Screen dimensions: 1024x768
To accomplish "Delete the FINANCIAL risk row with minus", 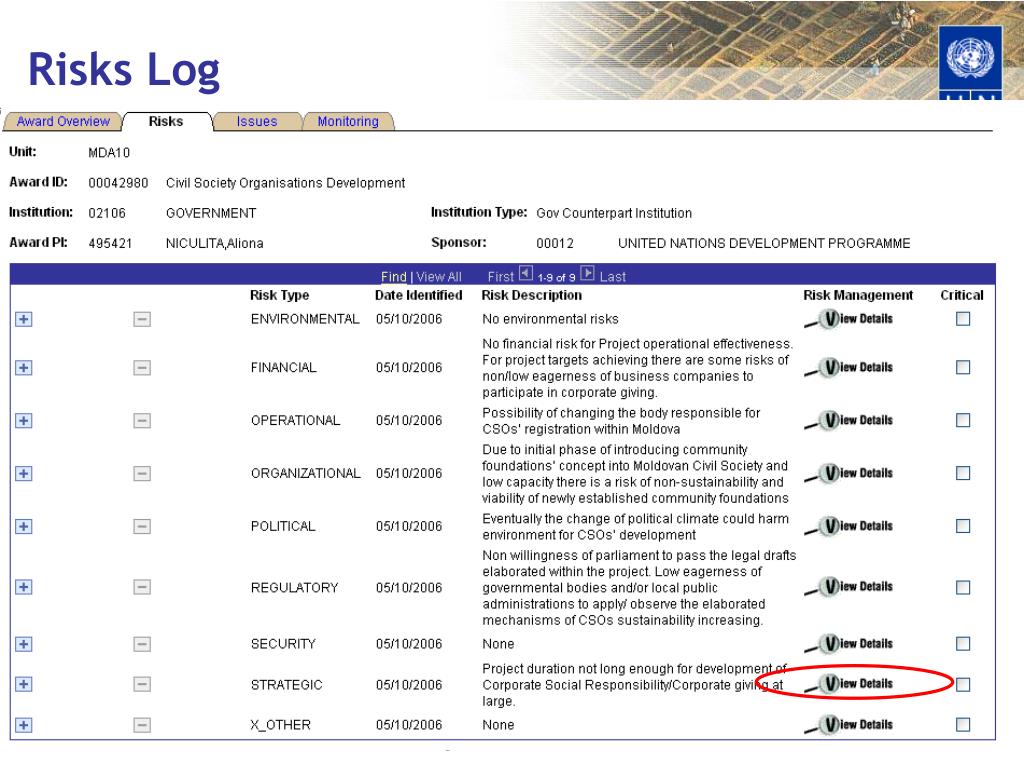I will click(x=142, y=368).
